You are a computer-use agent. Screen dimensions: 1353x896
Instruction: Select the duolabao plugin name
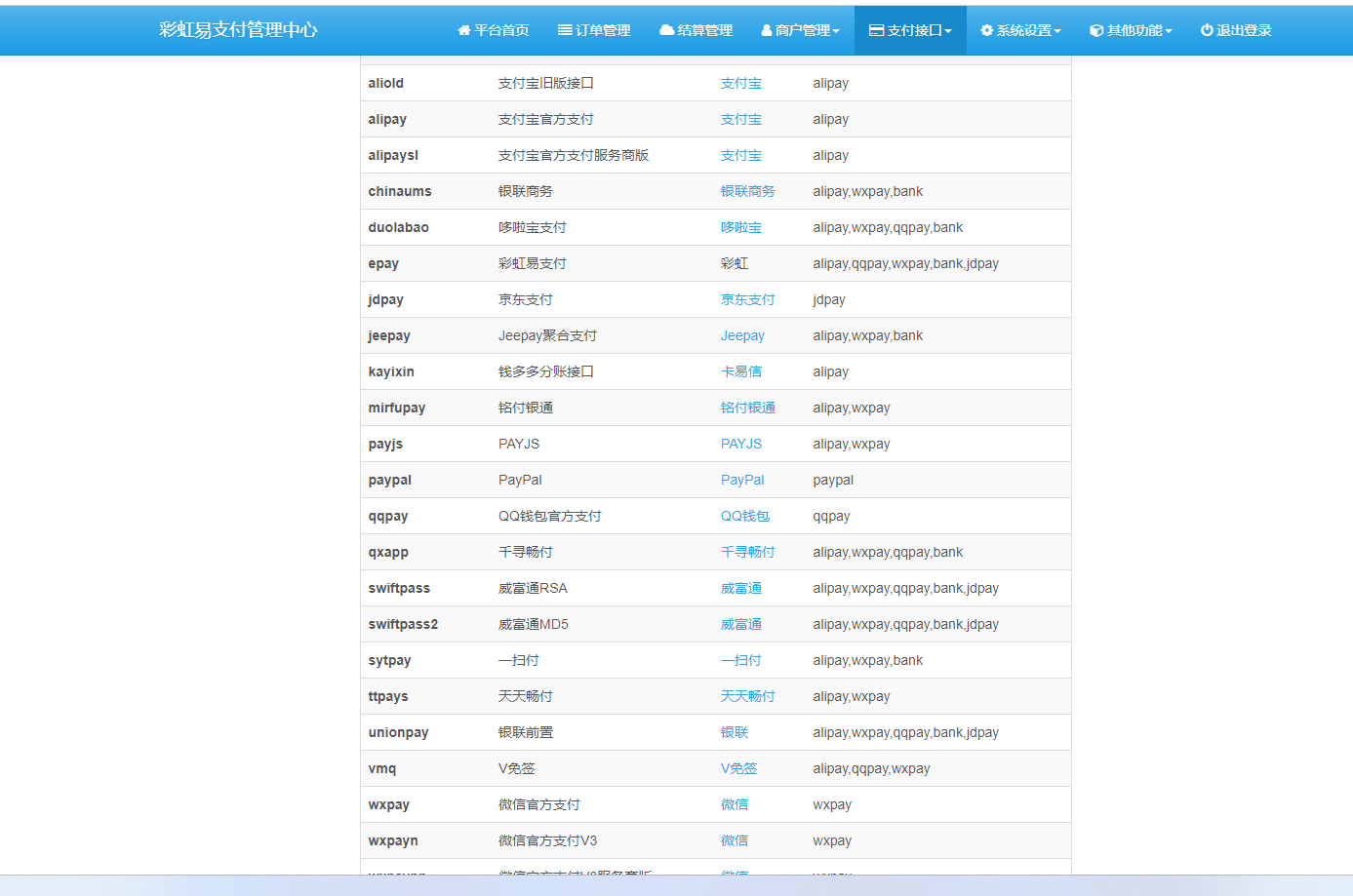(398, 228)
